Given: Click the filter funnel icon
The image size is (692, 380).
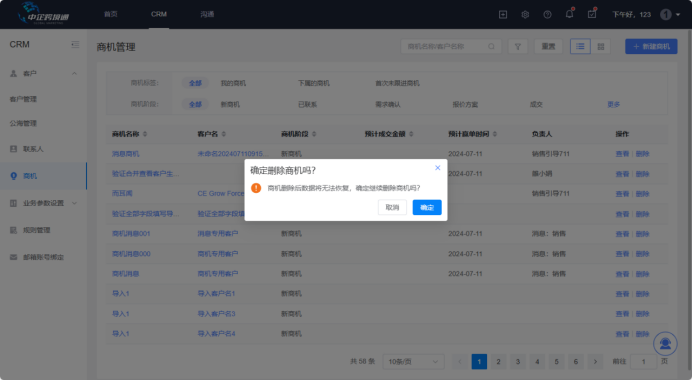Looking at the screenshot, I should pyautogui.click(x=518, y=46).
